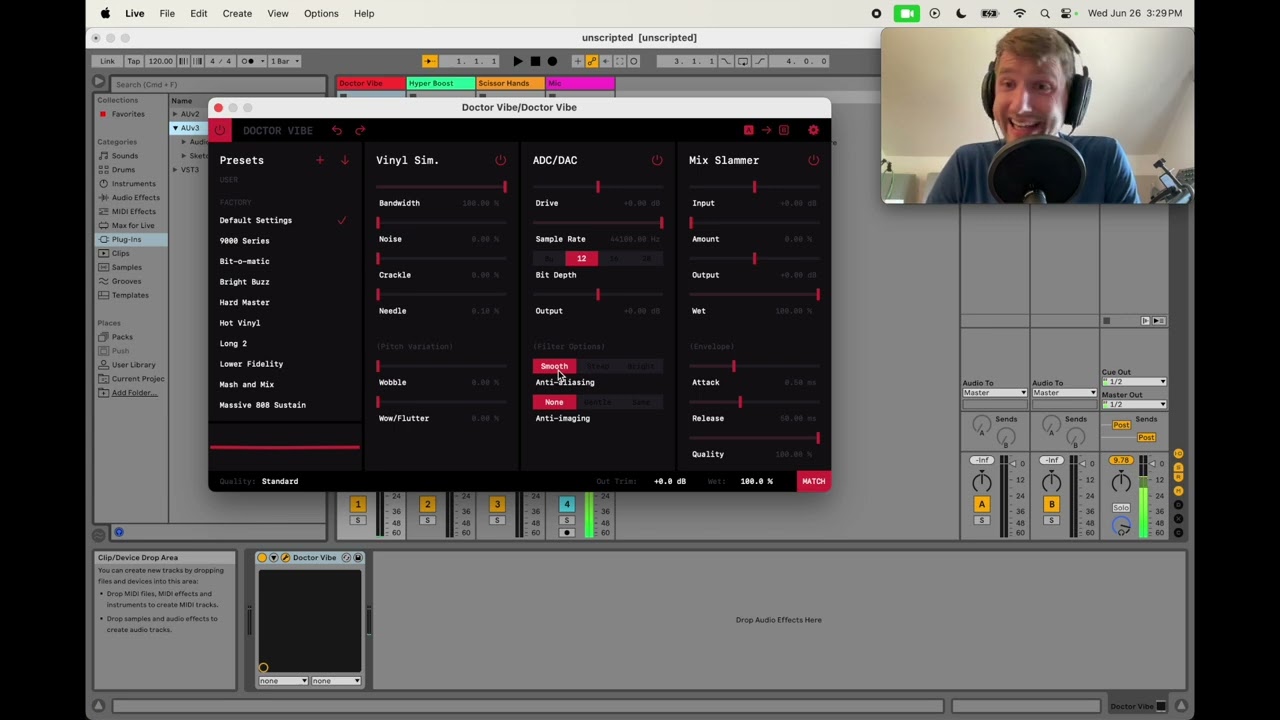Collapse the AUv3 folder
The height and width of the screenshot is (720, 1280).
coord(175,128)
